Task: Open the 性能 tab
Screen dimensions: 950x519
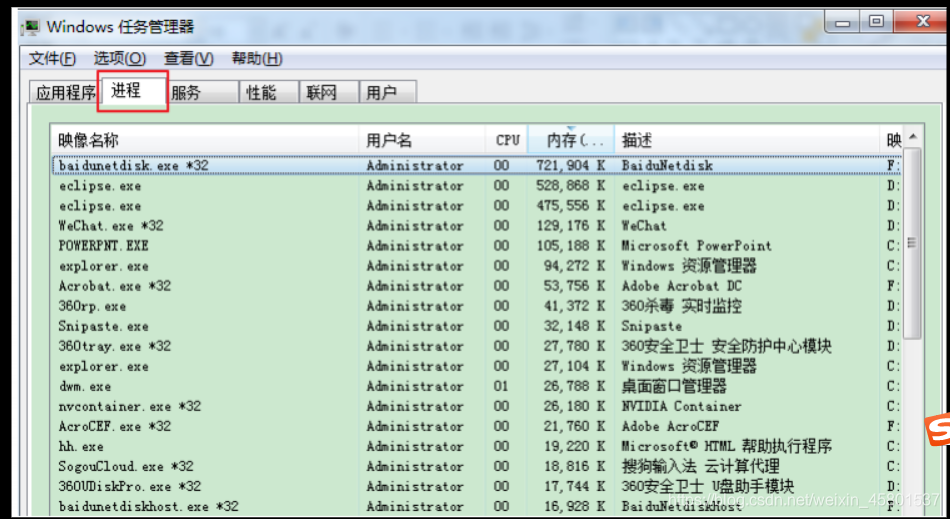Action: pyautogui.click(x=268, y=93)
